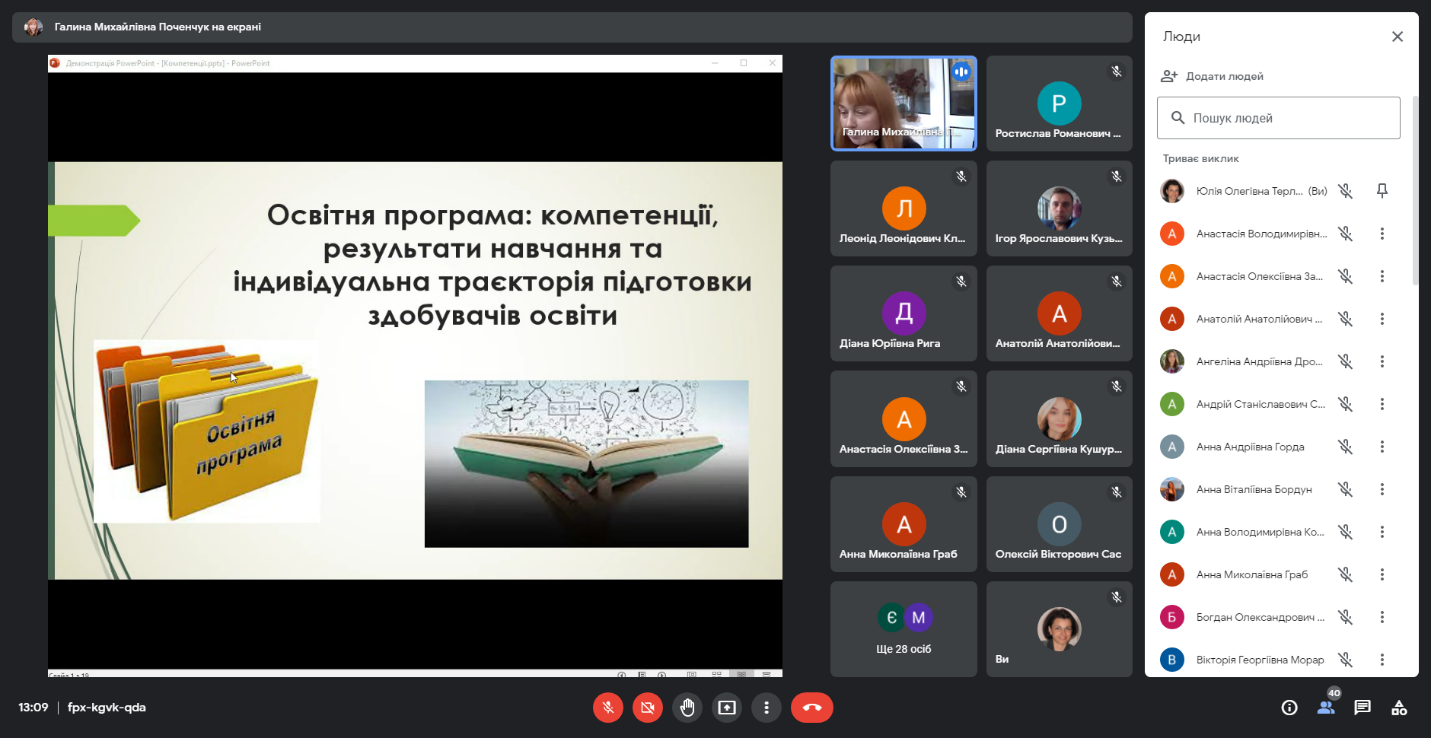
Task: Pin Юлія Олегівна using the pin icon
Action: (1382, 191)
